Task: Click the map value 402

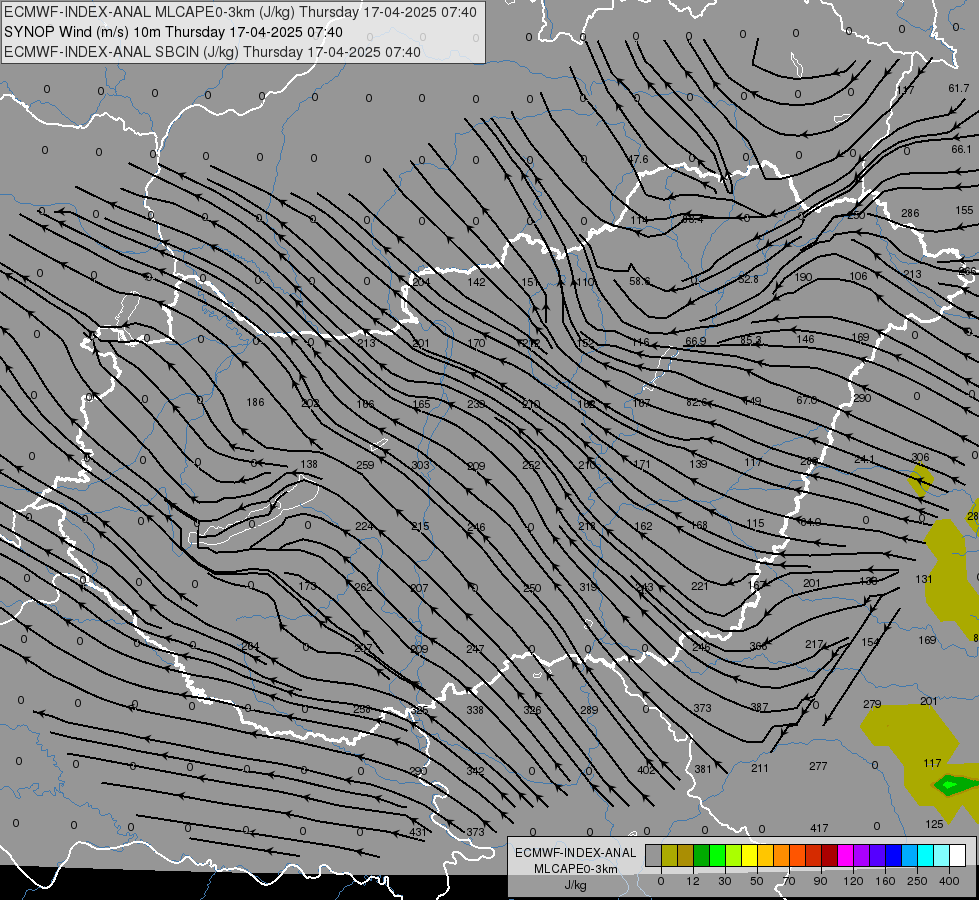Action: click(646, 769)
